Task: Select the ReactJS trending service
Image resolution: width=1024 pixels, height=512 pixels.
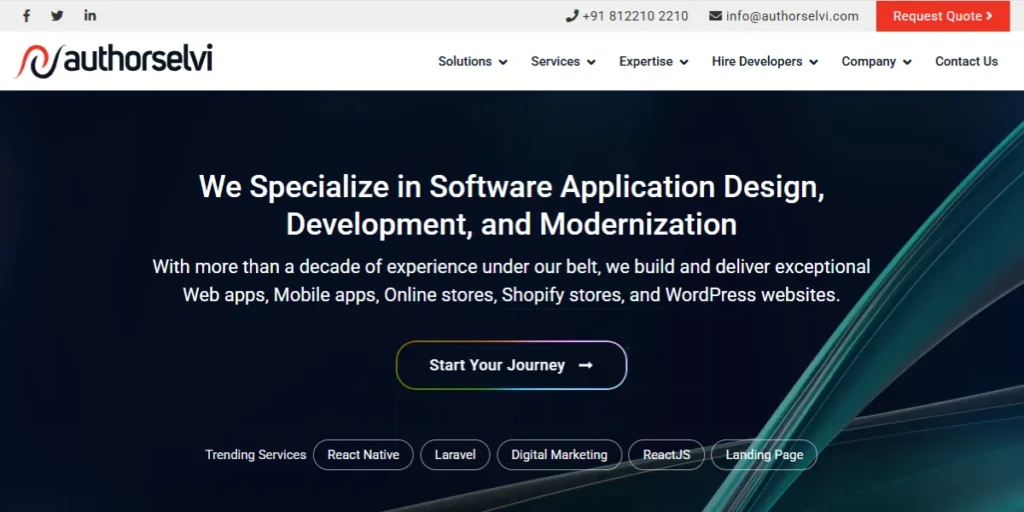Action: [666, 455]
